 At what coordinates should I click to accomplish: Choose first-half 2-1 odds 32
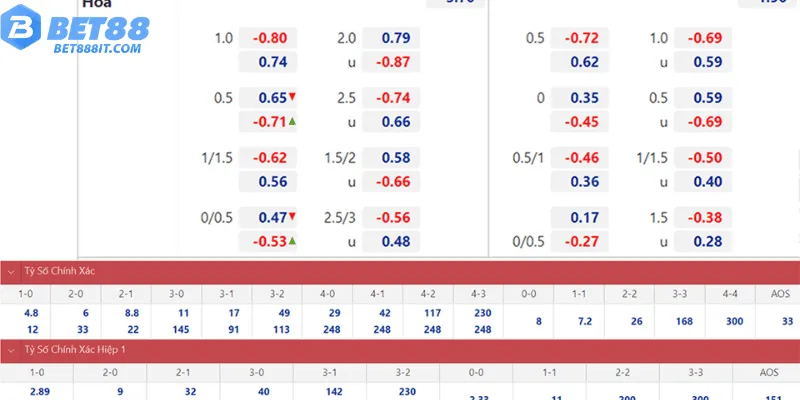pos(190,392)
